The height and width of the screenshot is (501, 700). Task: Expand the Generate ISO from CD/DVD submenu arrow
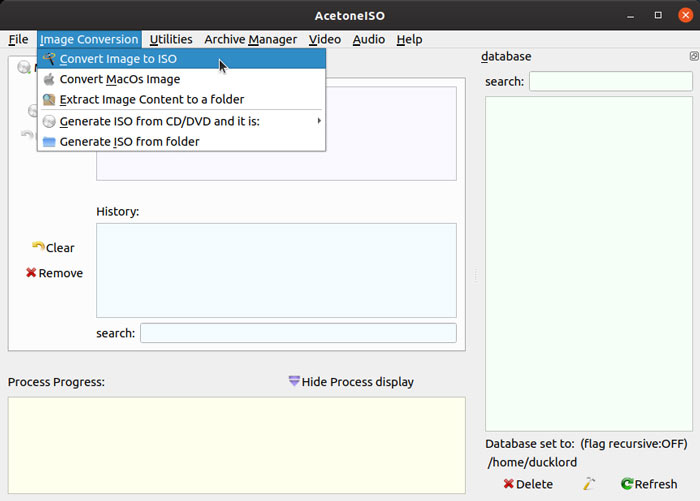tap(319, 121)
